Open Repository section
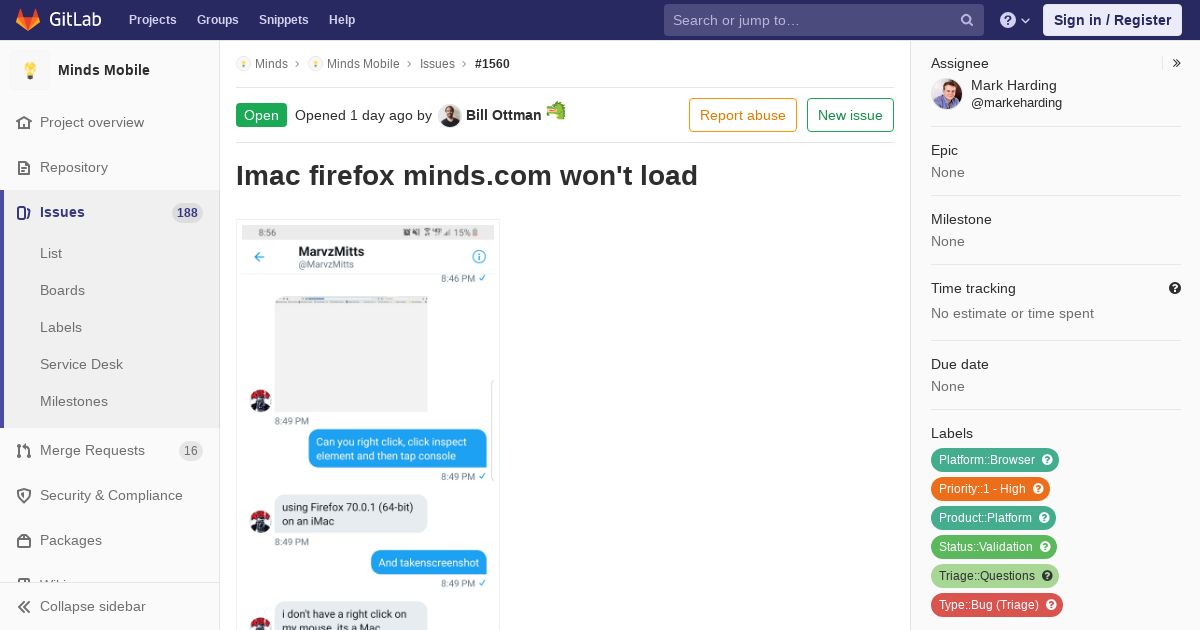The image size is (1200, 630). pyautogui.click(x=74, y=167)
